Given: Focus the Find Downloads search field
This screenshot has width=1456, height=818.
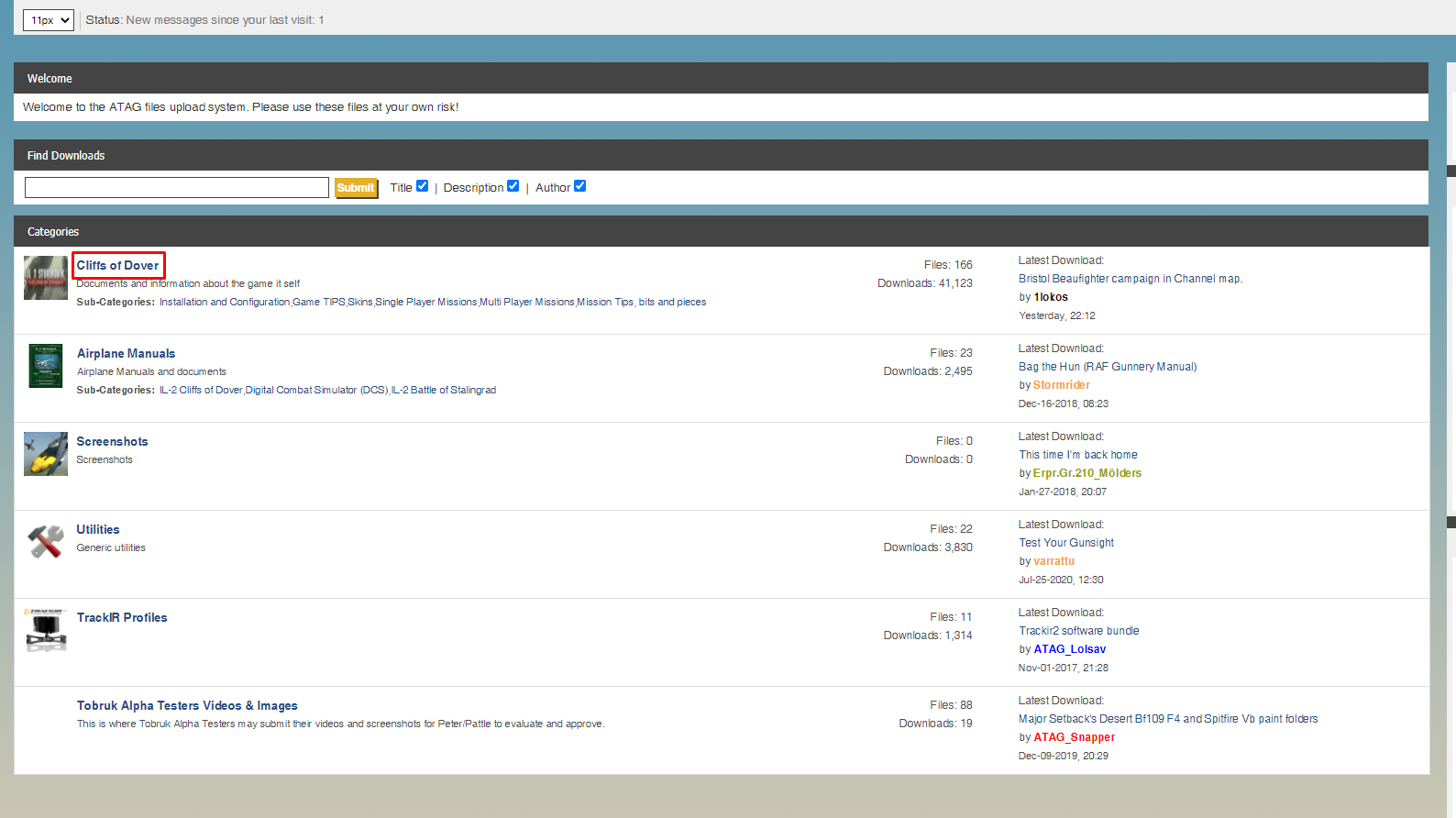Looking at the screenshot, I should pyautogui.click(x=177, y=188).
